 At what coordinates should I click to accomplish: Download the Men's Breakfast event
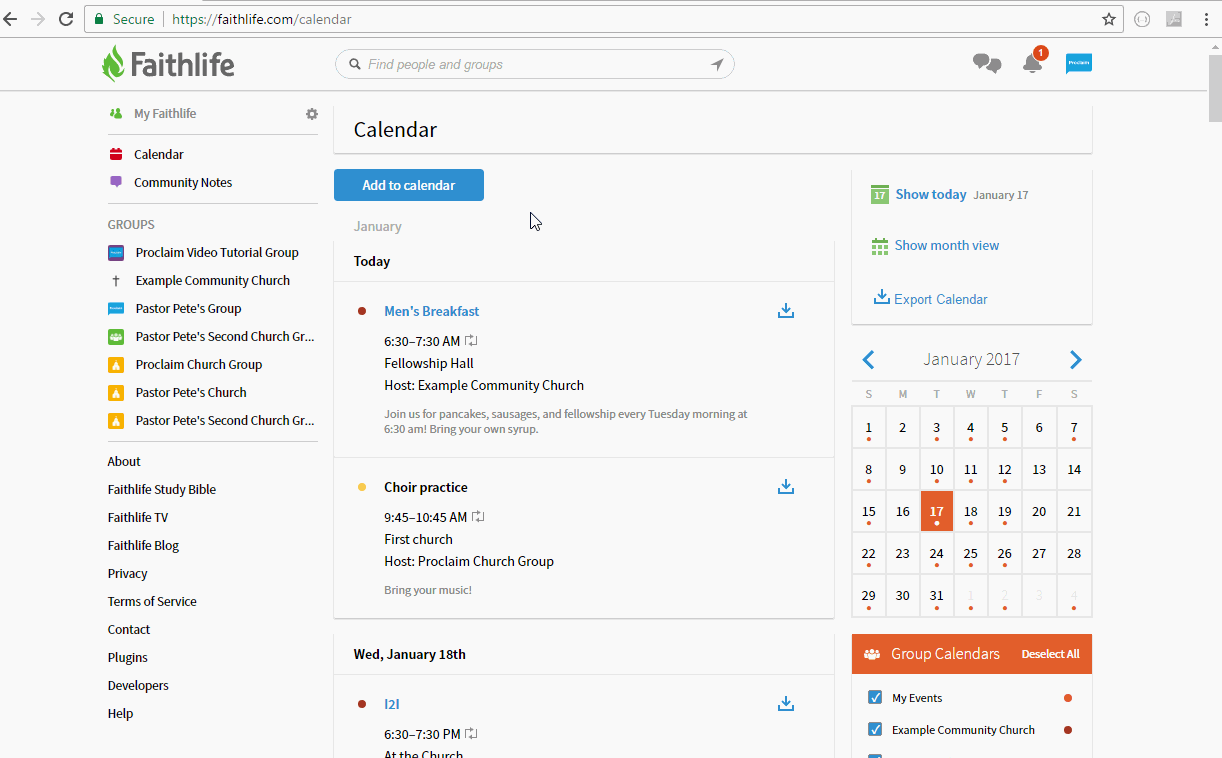pyautogui.click(x=786, y=311)
